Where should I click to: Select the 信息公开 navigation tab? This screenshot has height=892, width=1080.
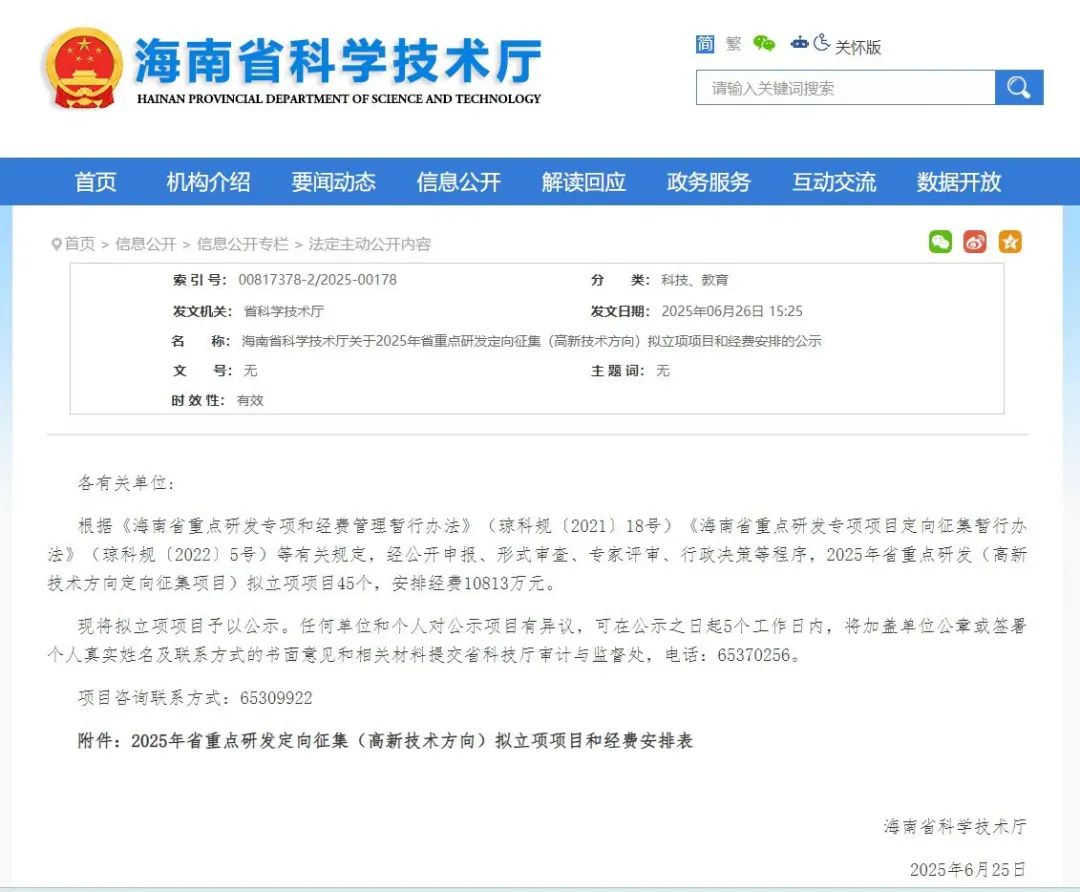458,182
